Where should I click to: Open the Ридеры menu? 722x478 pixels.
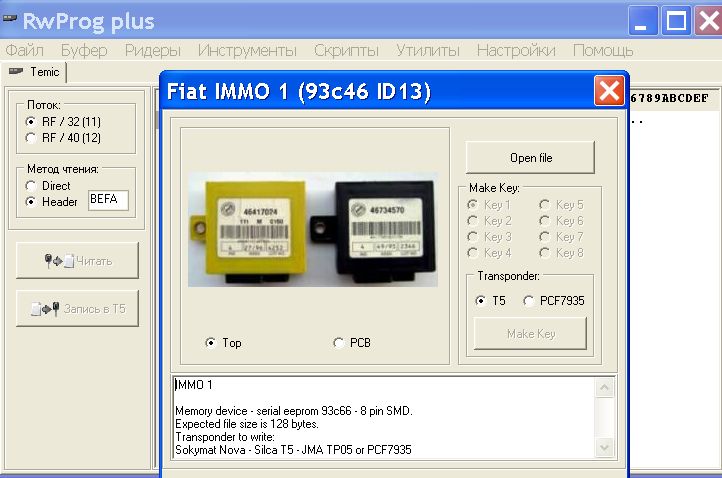click(x=152, y=50)
